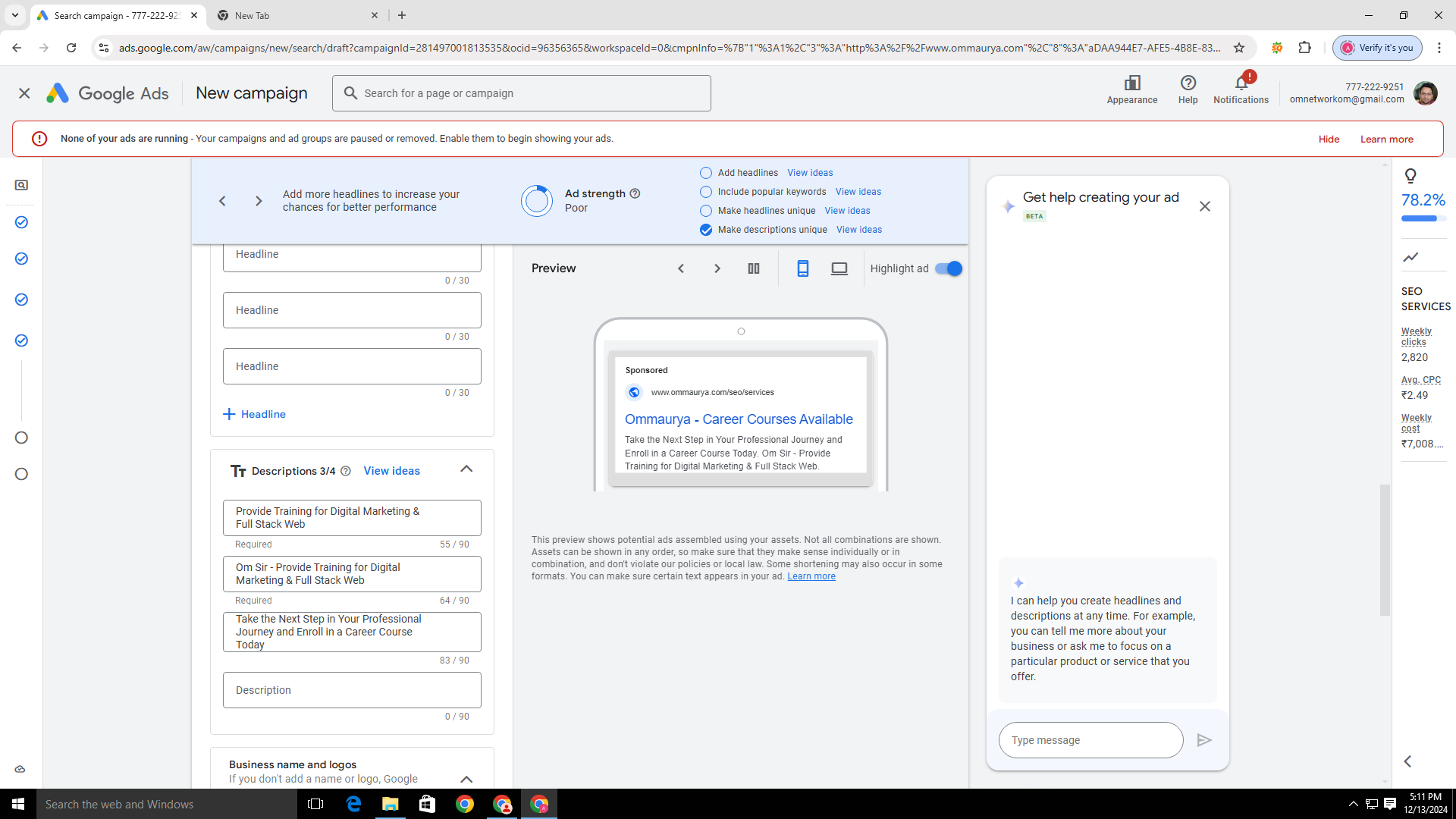
Task: Go to the previous ad preview
Action: [x=681, y=268]
